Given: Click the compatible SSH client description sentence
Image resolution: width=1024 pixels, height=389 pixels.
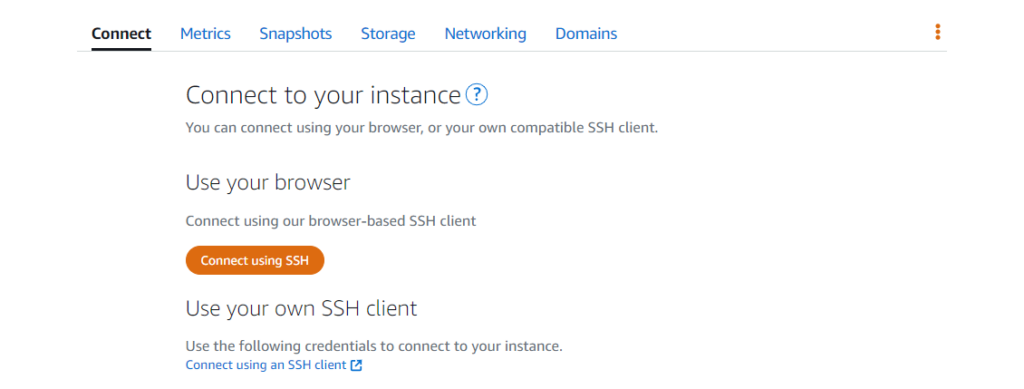Looking at the screenshot, I should [422, 128].
